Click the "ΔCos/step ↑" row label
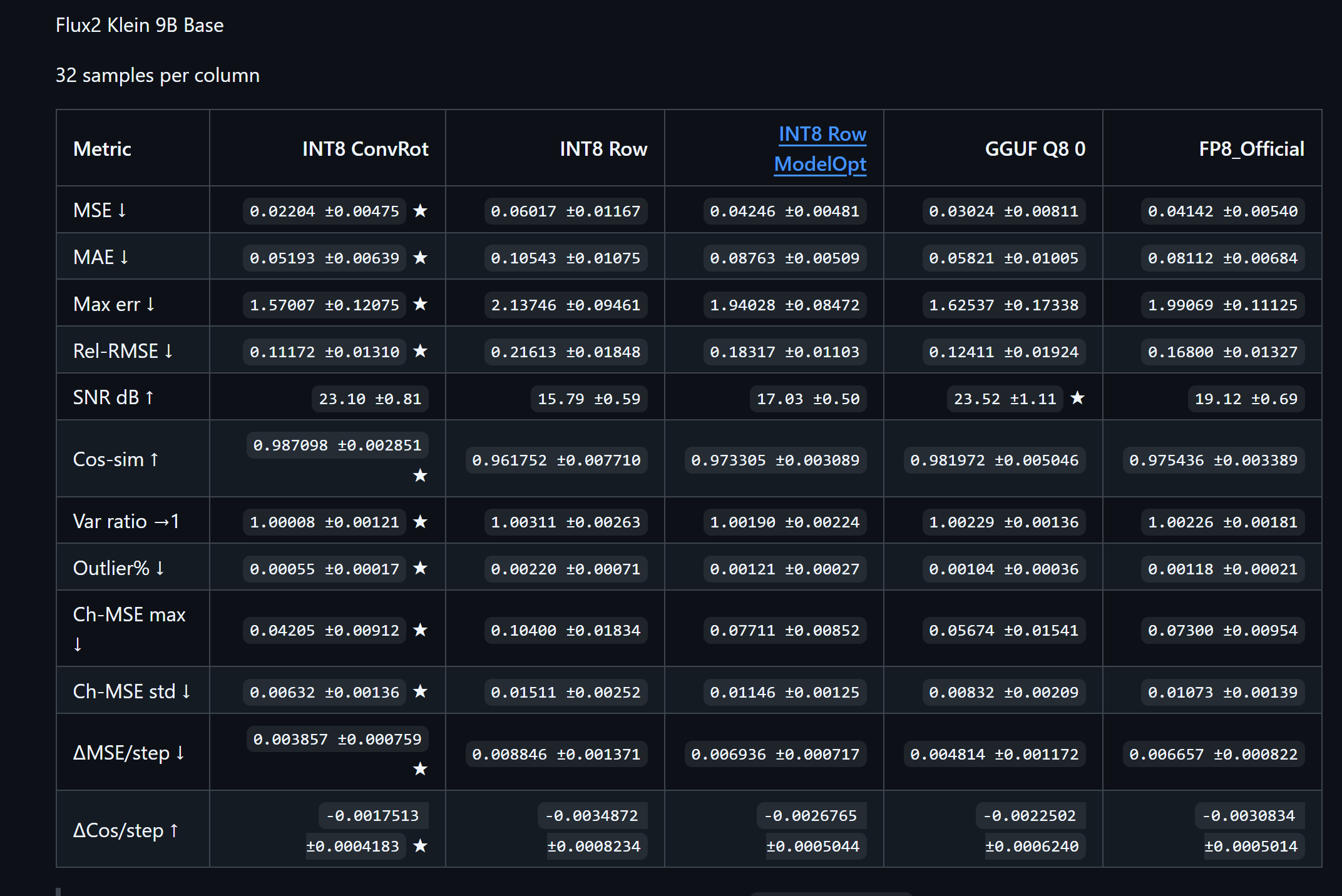The image size is (1342, 896). tap(126, 830)
